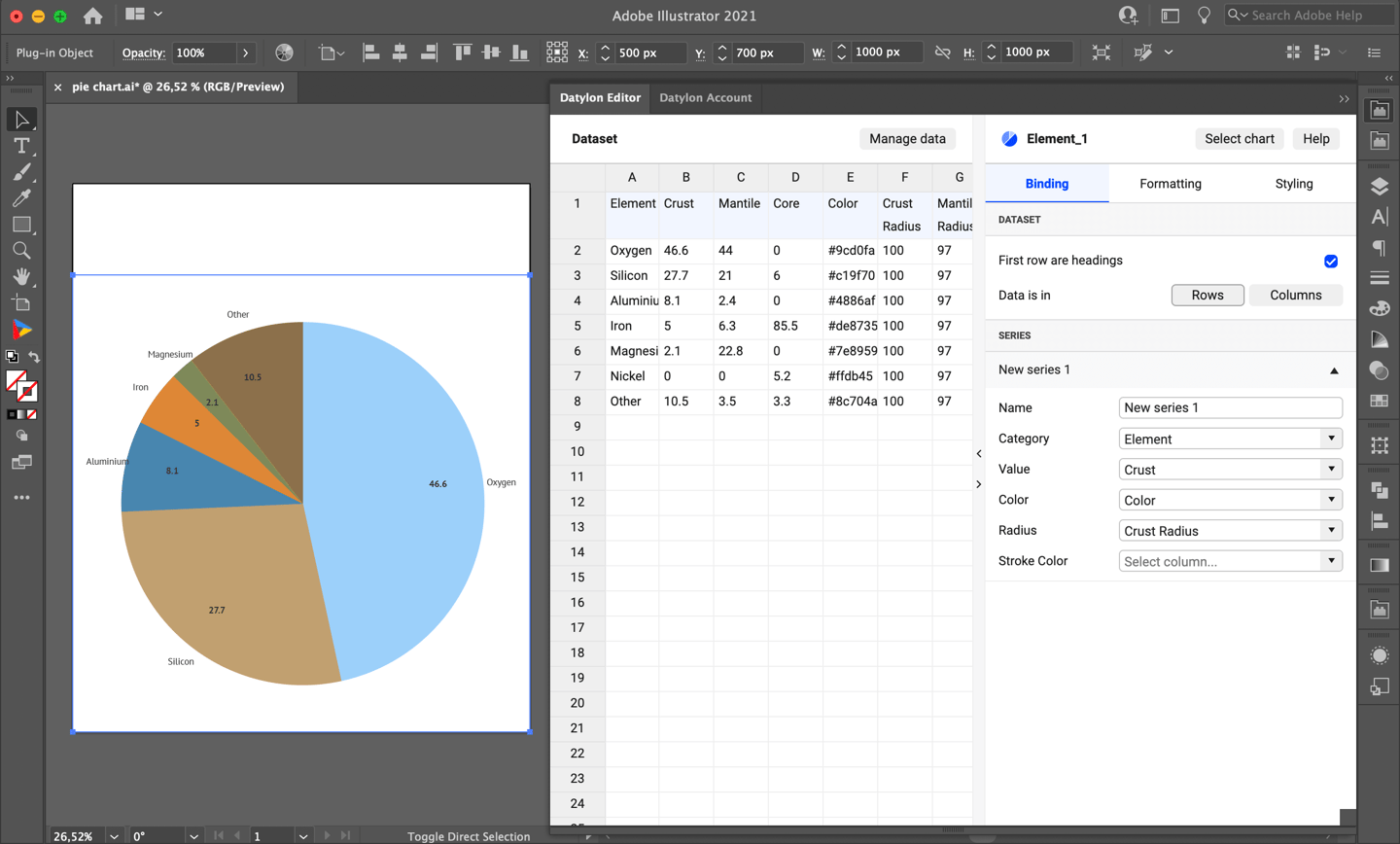Click Vertical Align Center icon
1400x844 pixels.
(491, 53)
